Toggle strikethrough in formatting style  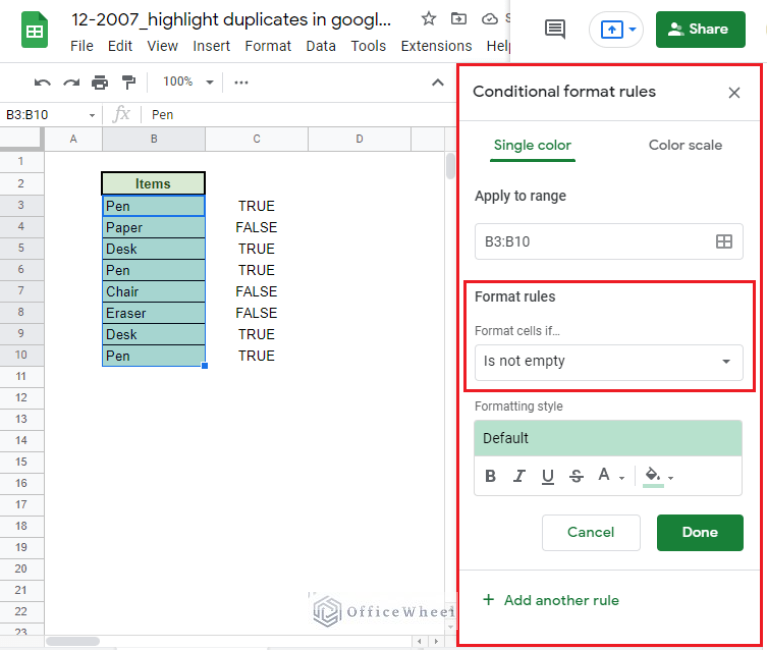click(x=576, y=476)
